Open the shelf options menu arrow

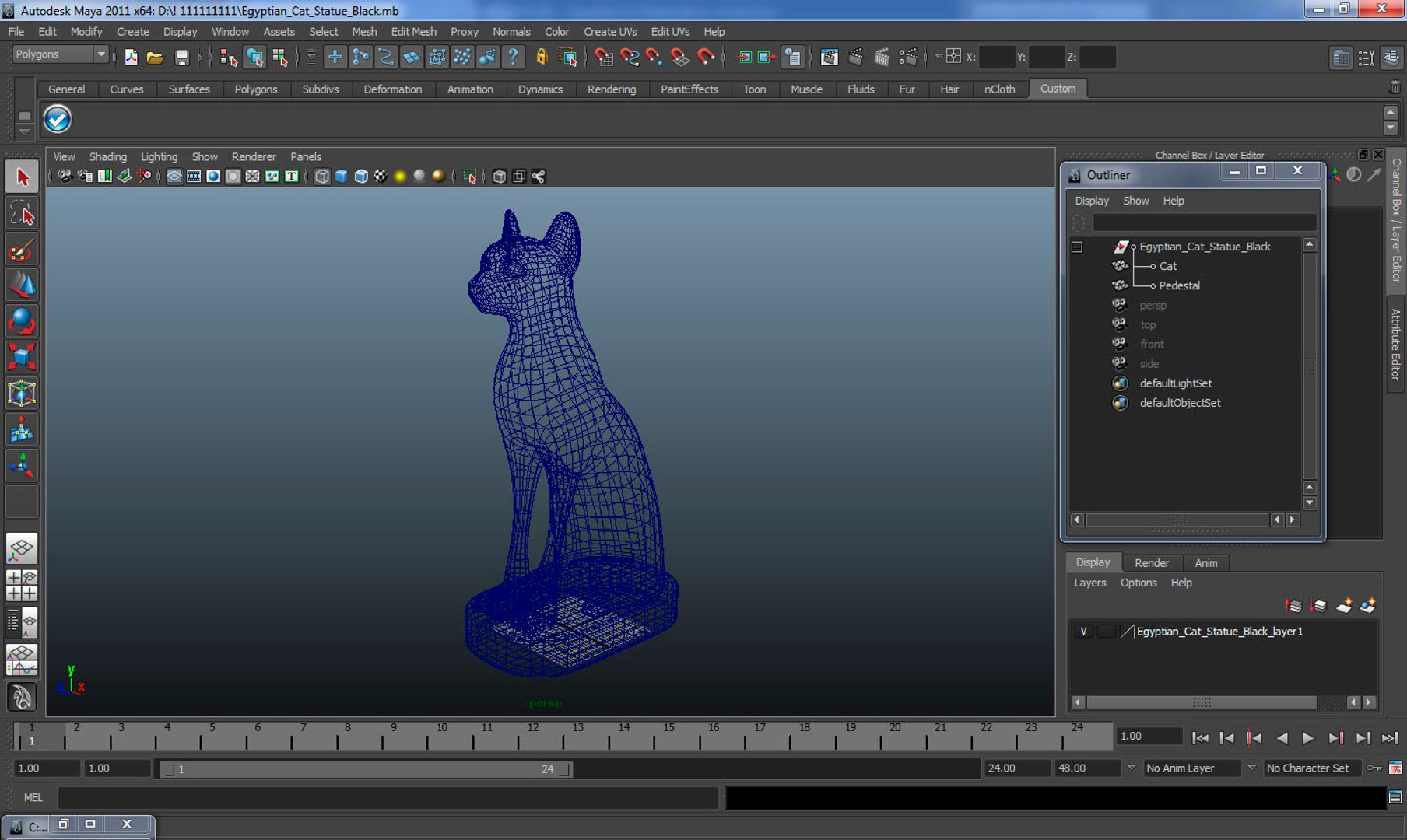[x=24, y=131]
